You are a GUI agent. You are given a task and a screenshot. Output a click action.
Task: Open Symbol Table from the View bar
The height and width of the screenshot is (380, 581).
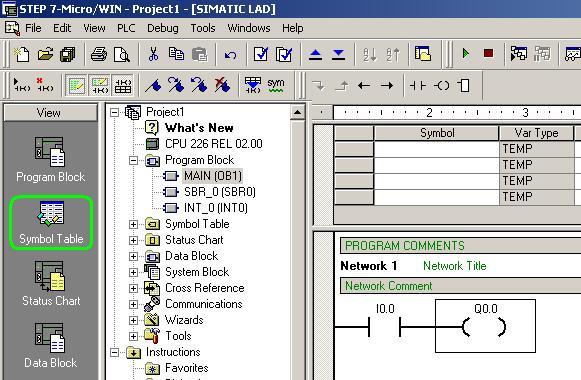(x=51, y=223)
